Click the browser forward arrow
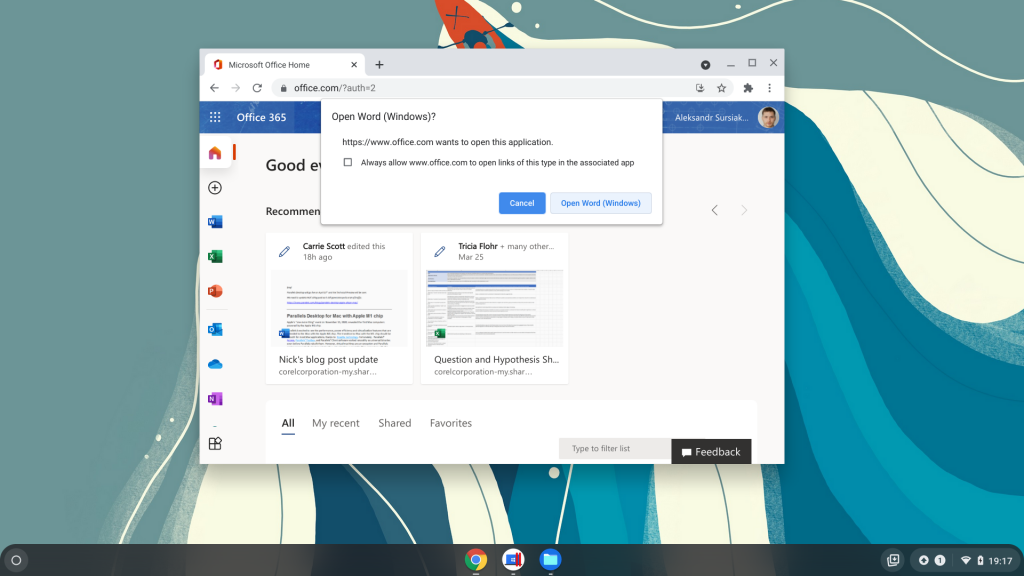1024x576 pixels. pos(236,88)
